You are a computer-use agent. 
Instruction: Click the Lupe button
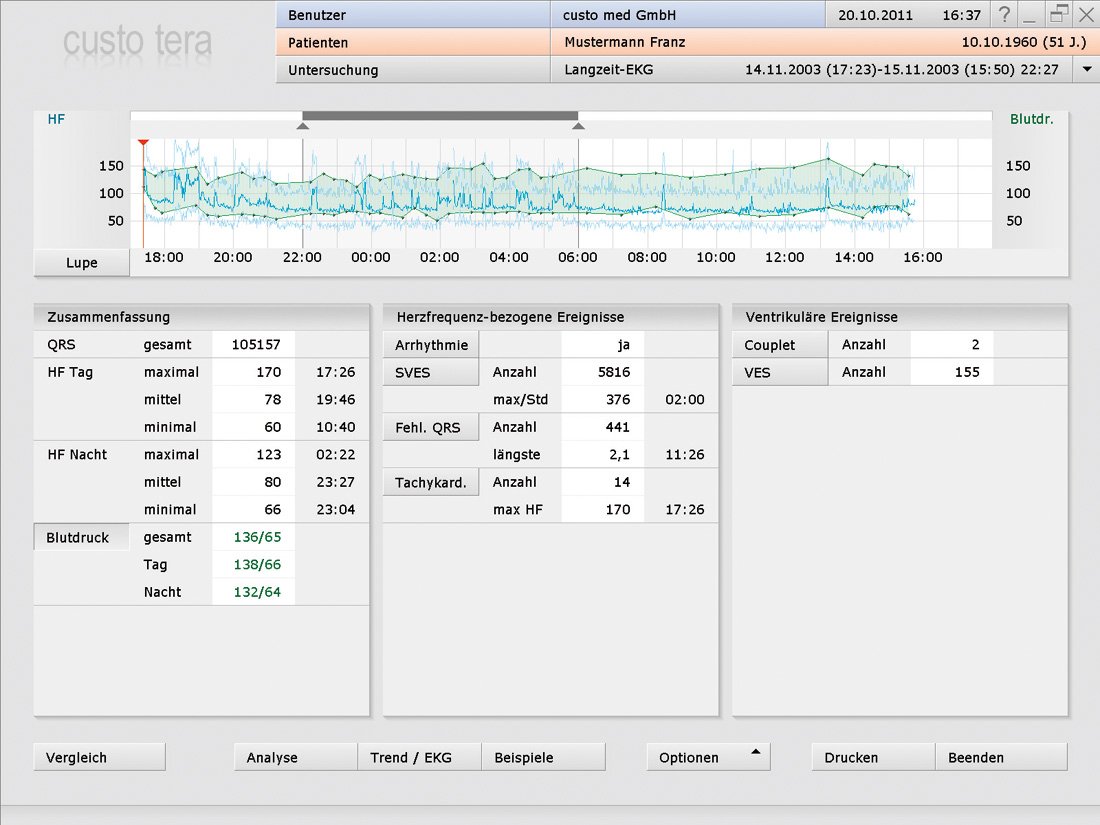click(82, 263)
